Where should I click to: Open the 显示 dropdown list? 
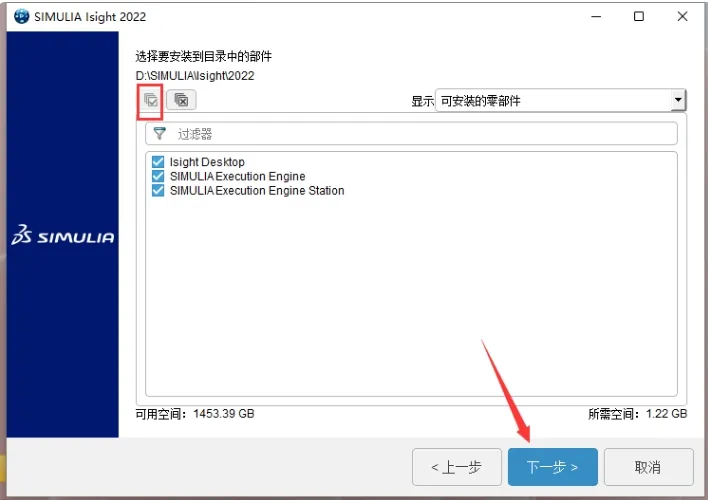tap(678, 100)
